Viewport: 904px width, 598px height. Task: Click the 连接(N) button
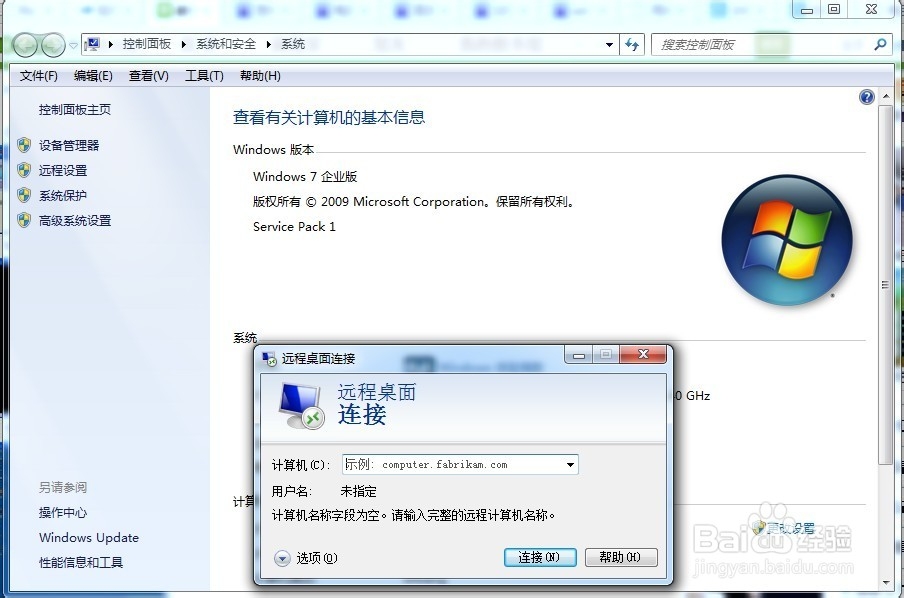540,557
